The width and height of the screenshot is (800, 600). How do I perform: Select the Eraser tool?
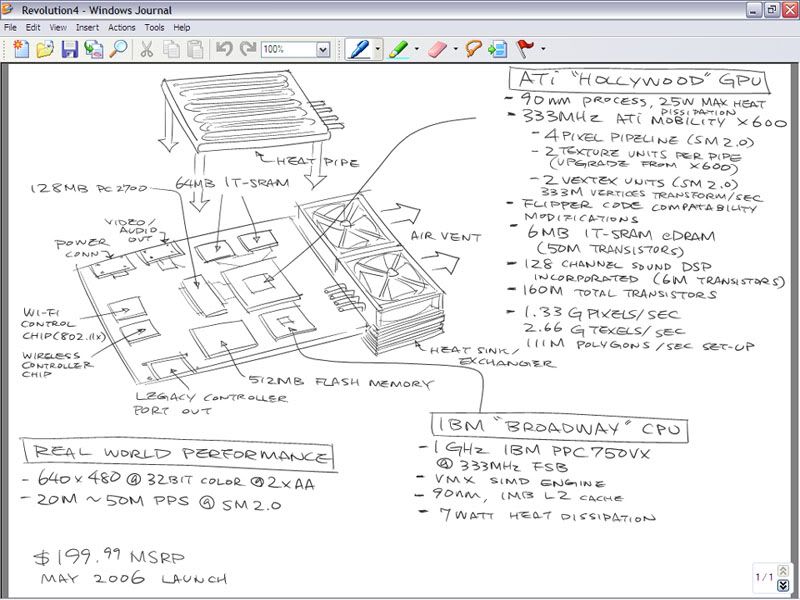pyautogui.click(x=438, y=49)
